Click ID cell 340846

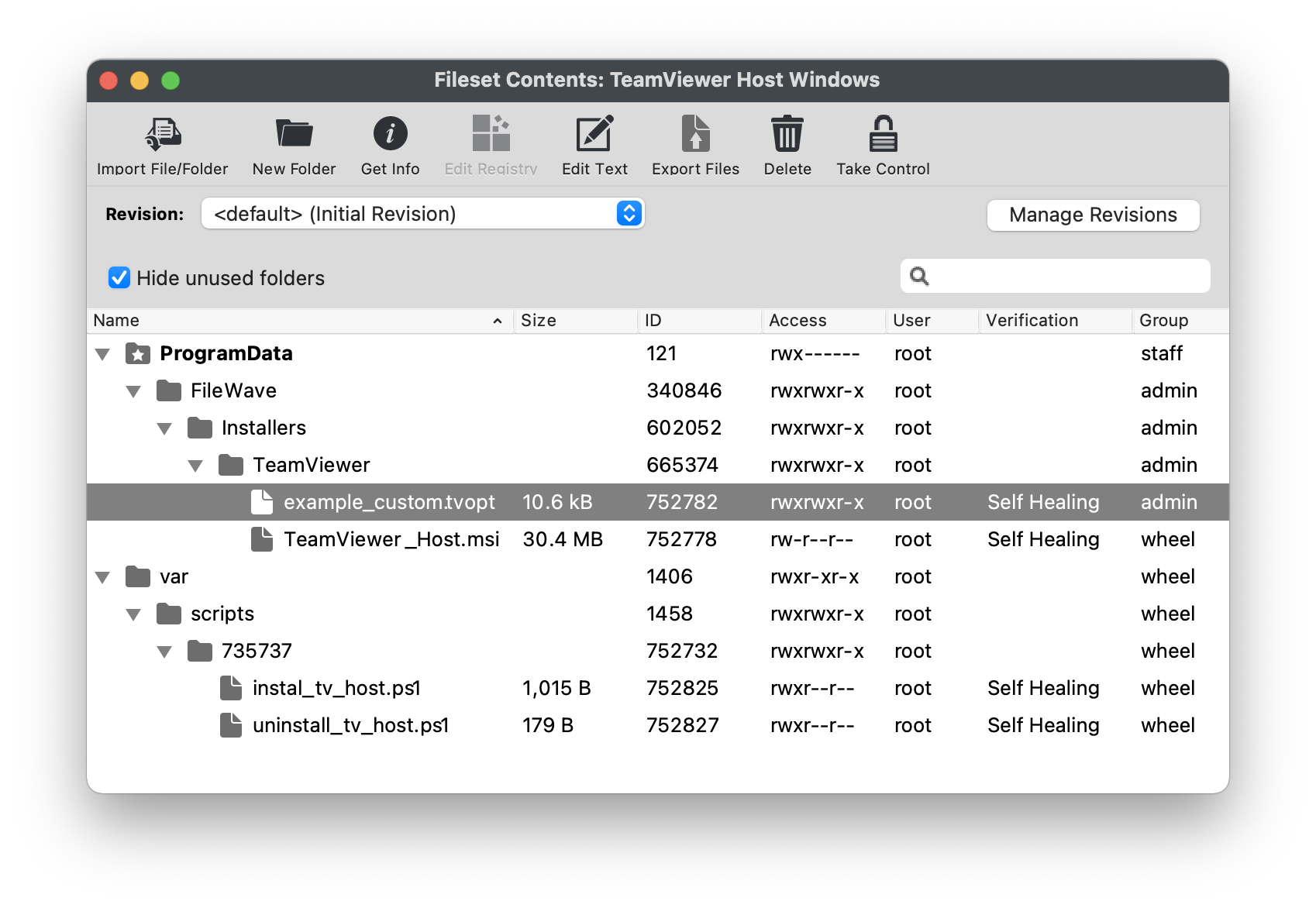point(684,390)
